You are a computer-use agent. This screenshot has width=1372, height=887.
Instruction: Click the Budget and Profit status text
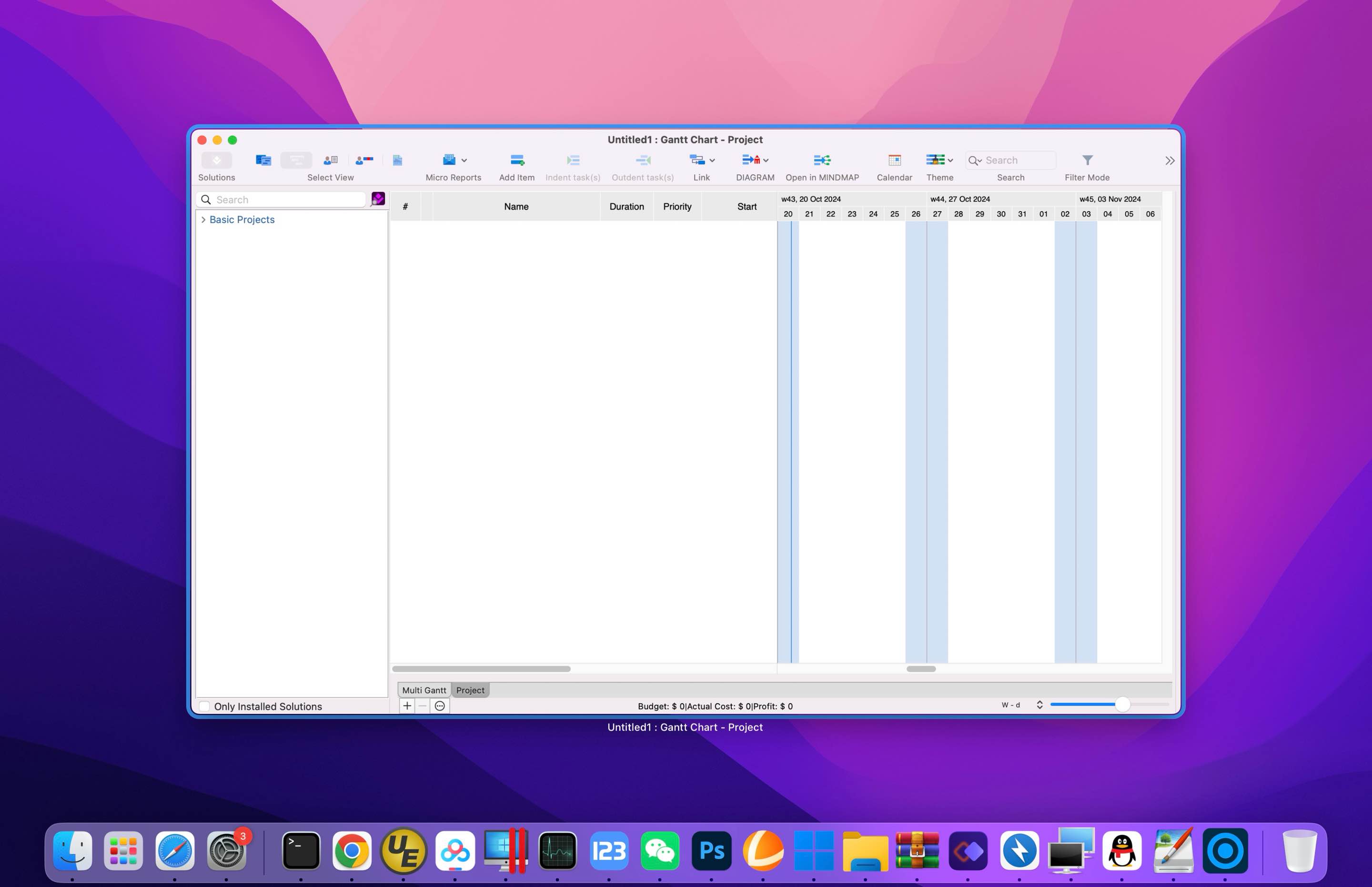tap(715, 706)
